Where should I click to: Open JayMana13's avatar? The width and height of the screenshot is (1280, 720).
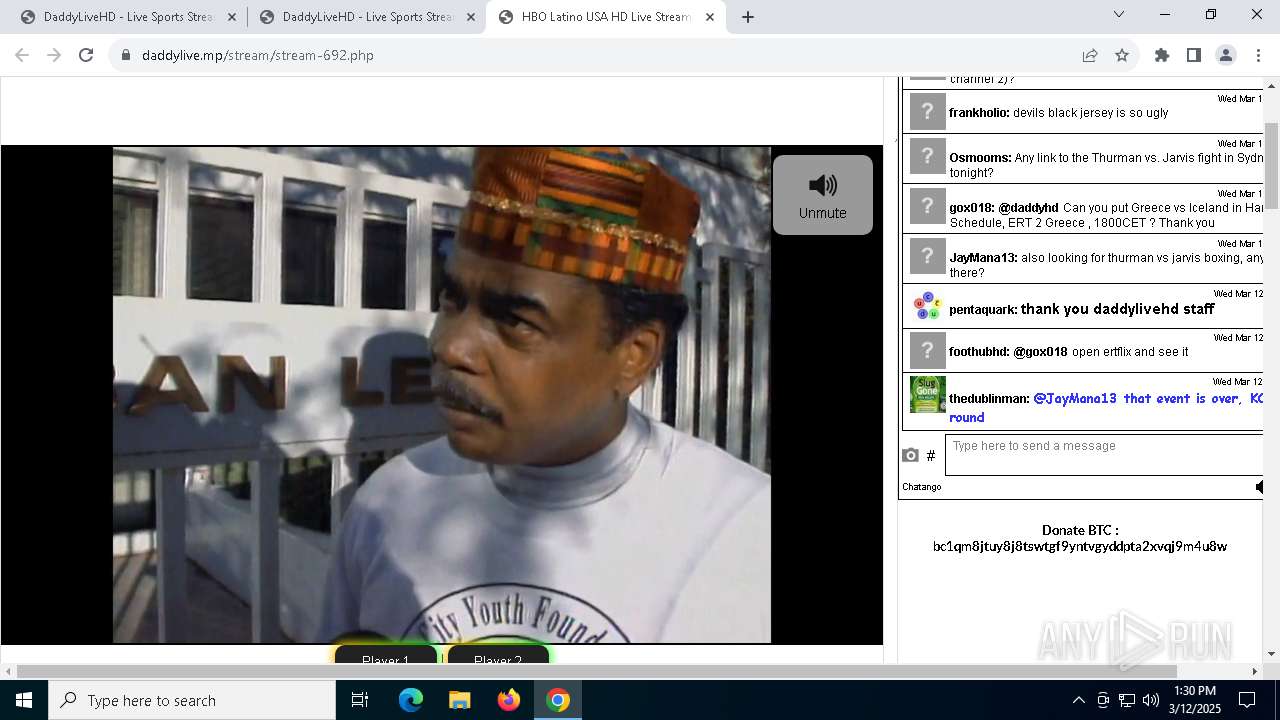(x=928, y=256)
